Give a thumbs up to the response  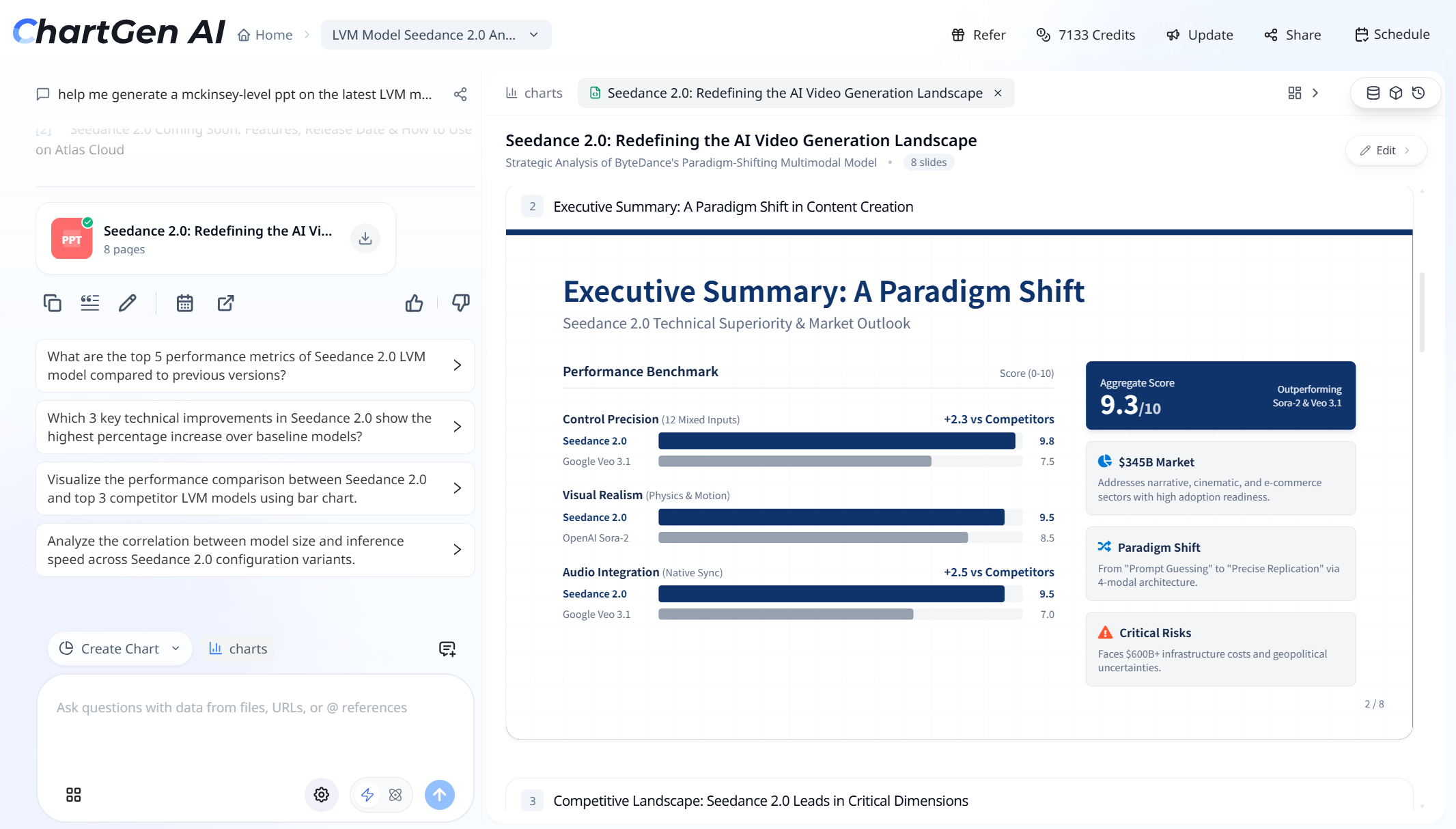point(414,303)
